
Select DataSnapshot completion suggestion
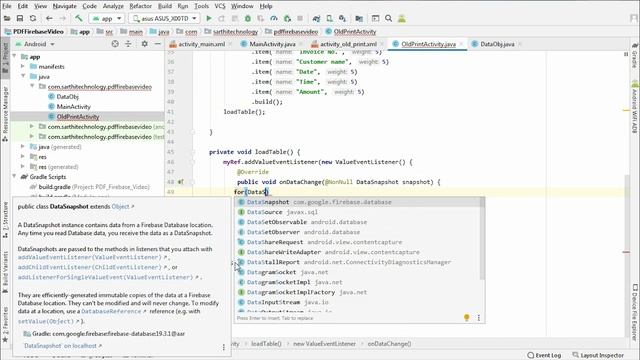pos(359,202)
